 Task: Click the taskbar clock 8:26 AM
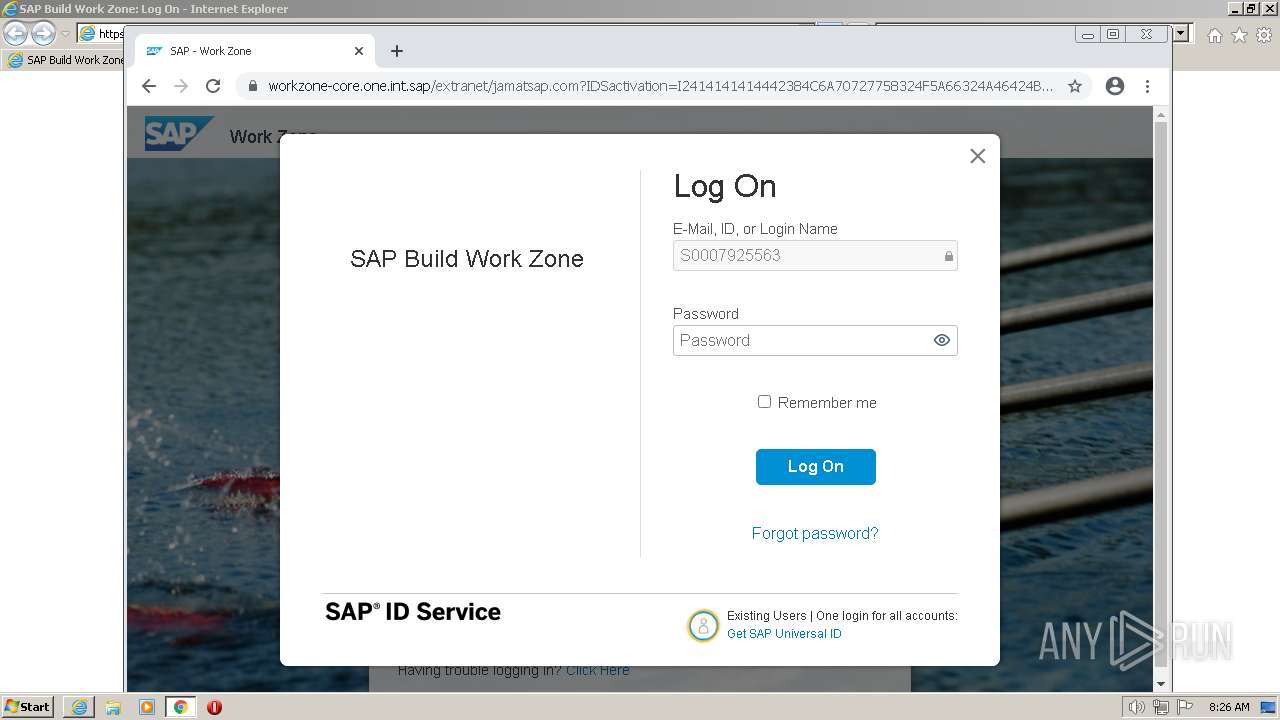point(1229,707)
